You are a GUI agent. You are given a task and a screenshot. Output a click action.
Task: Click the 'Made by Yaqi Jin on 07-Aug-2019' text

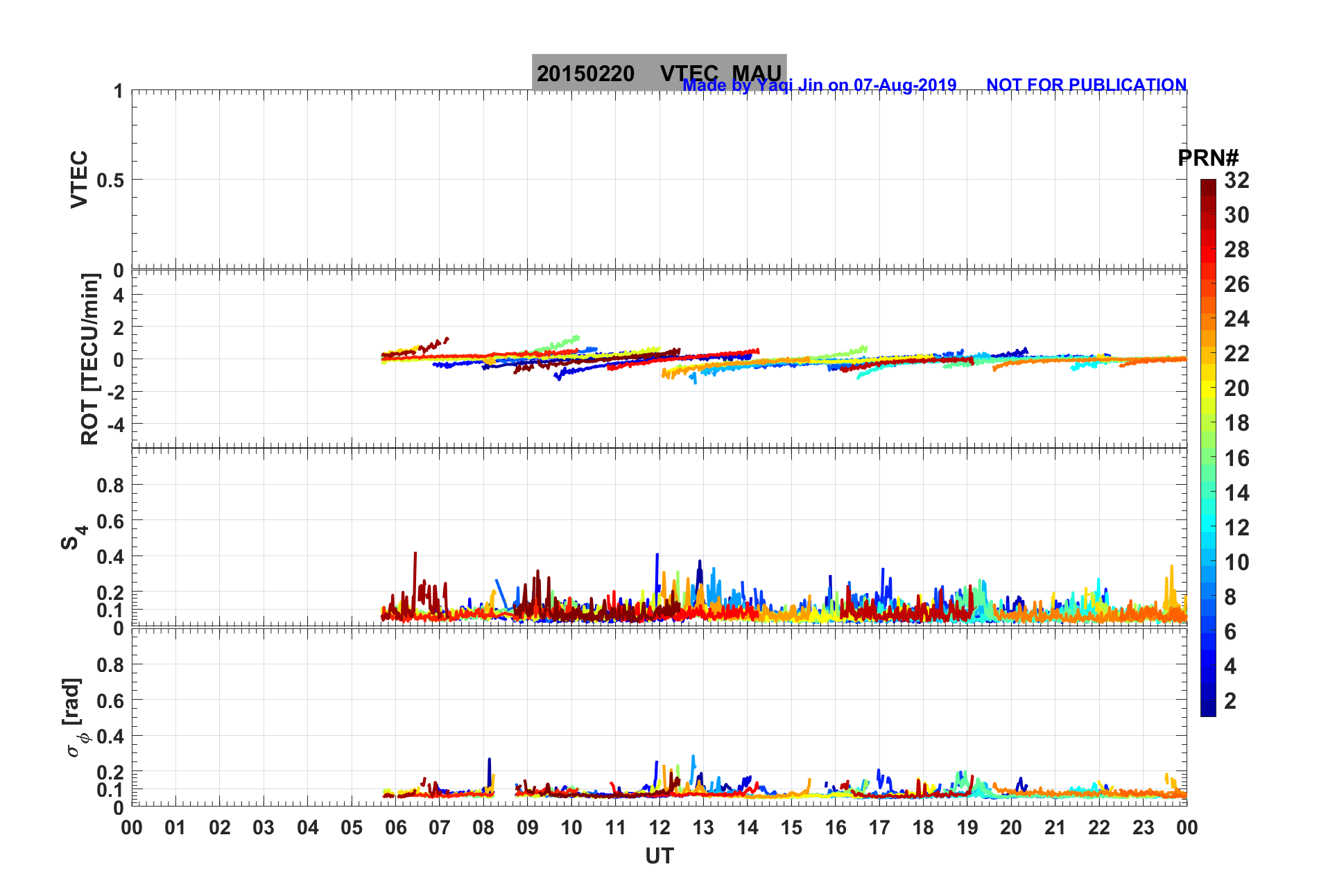click(x=820, y=85)
